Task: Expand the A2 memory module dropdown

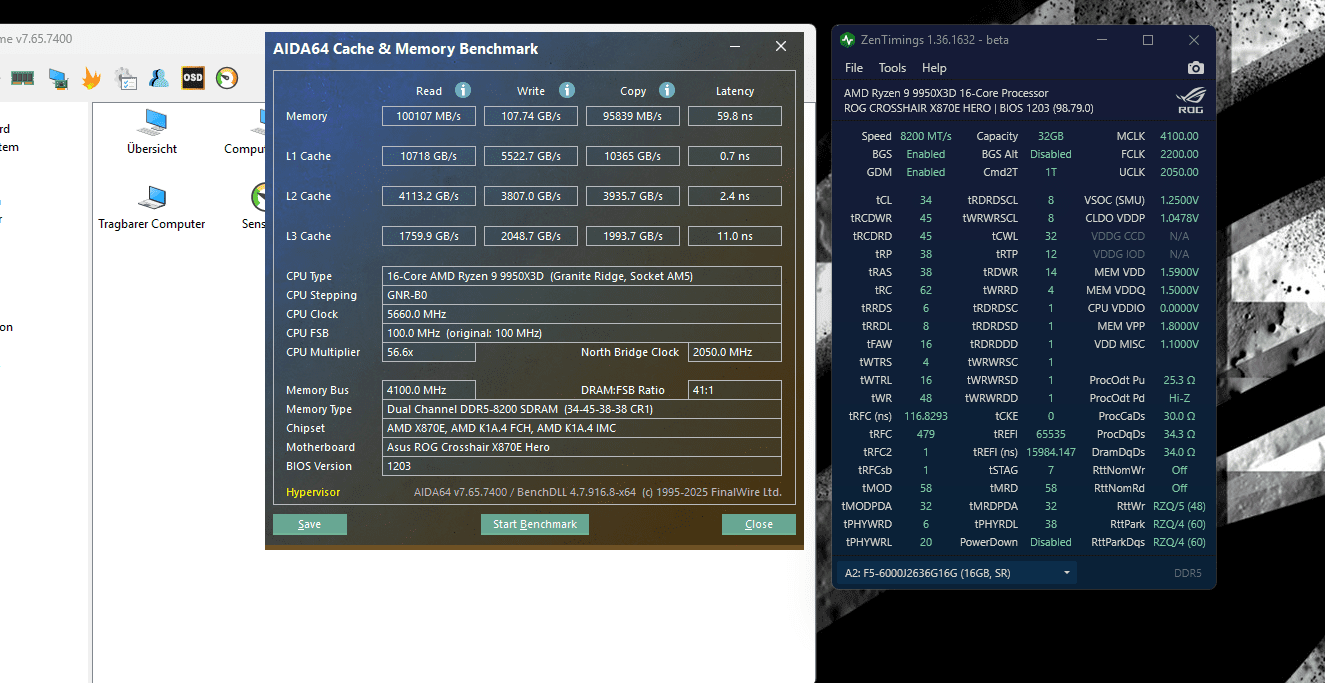Action: 957,573
